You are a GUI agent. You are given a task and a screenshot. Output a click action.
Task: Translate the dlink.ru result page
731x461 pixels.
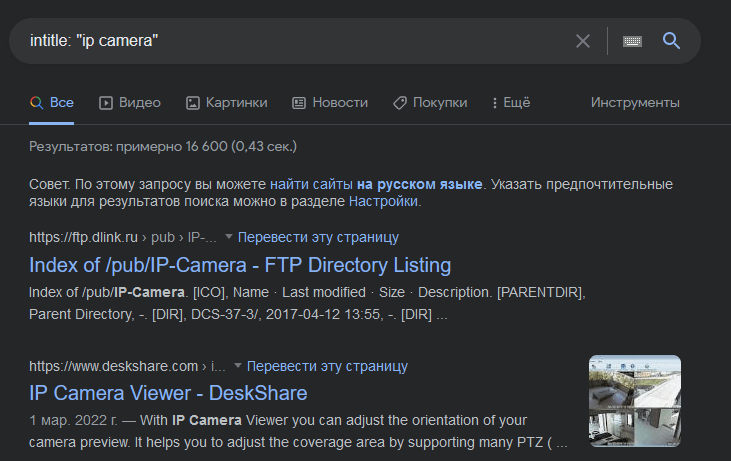point(318,237)
